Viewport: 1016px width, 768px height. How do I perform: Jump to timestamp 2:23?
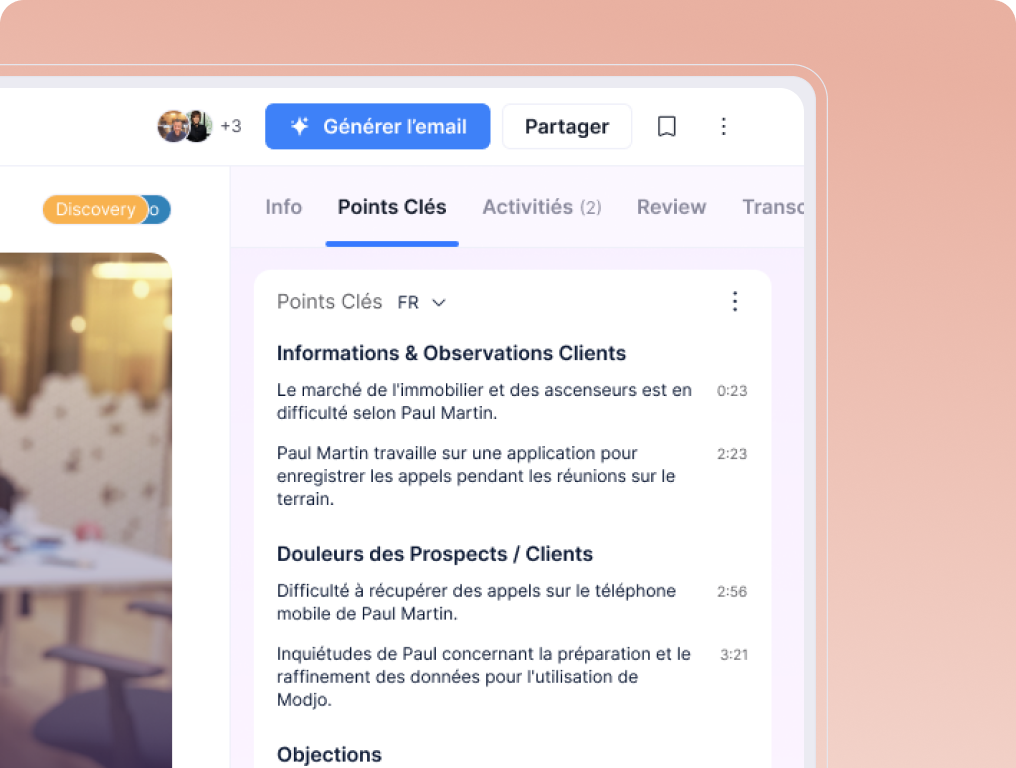click(732, 454)
